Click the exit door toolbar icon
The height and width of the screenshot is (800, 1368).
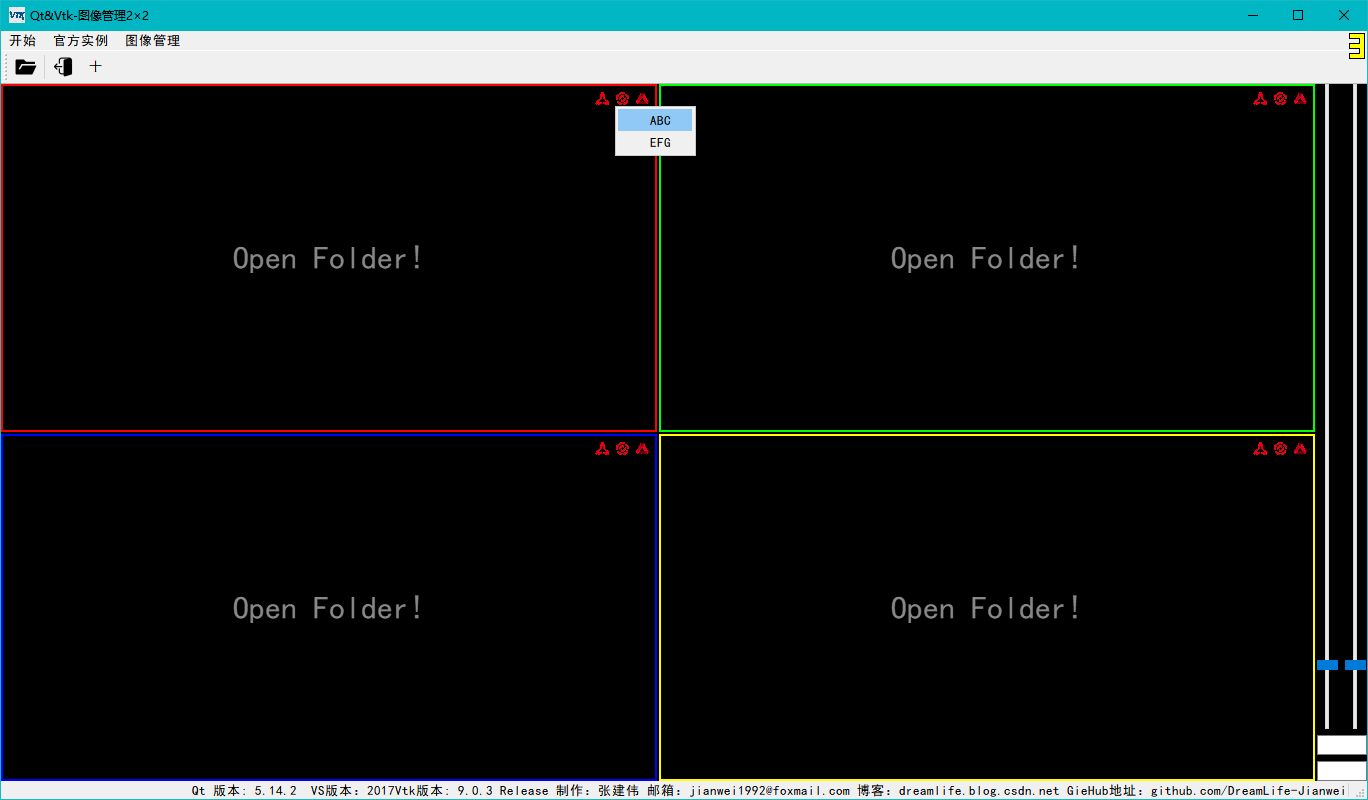click(x=63, y=67)
